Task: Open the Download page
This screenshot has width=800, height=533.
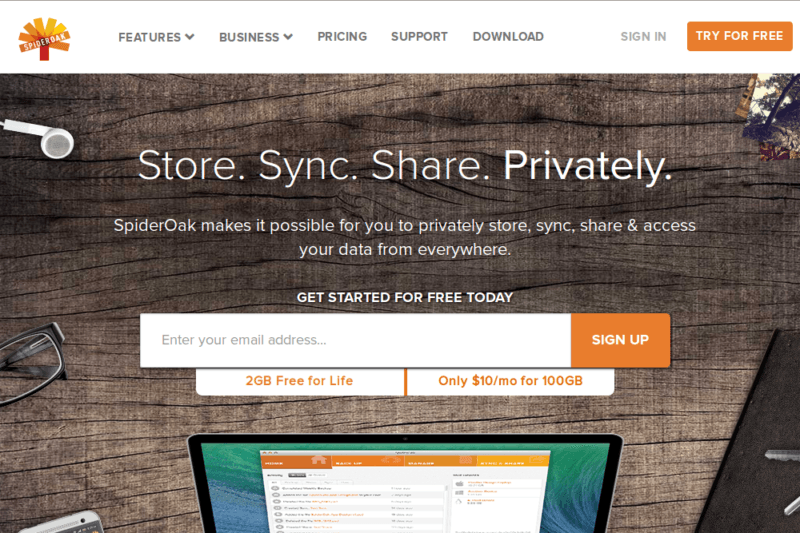Action: click(508, 37)
